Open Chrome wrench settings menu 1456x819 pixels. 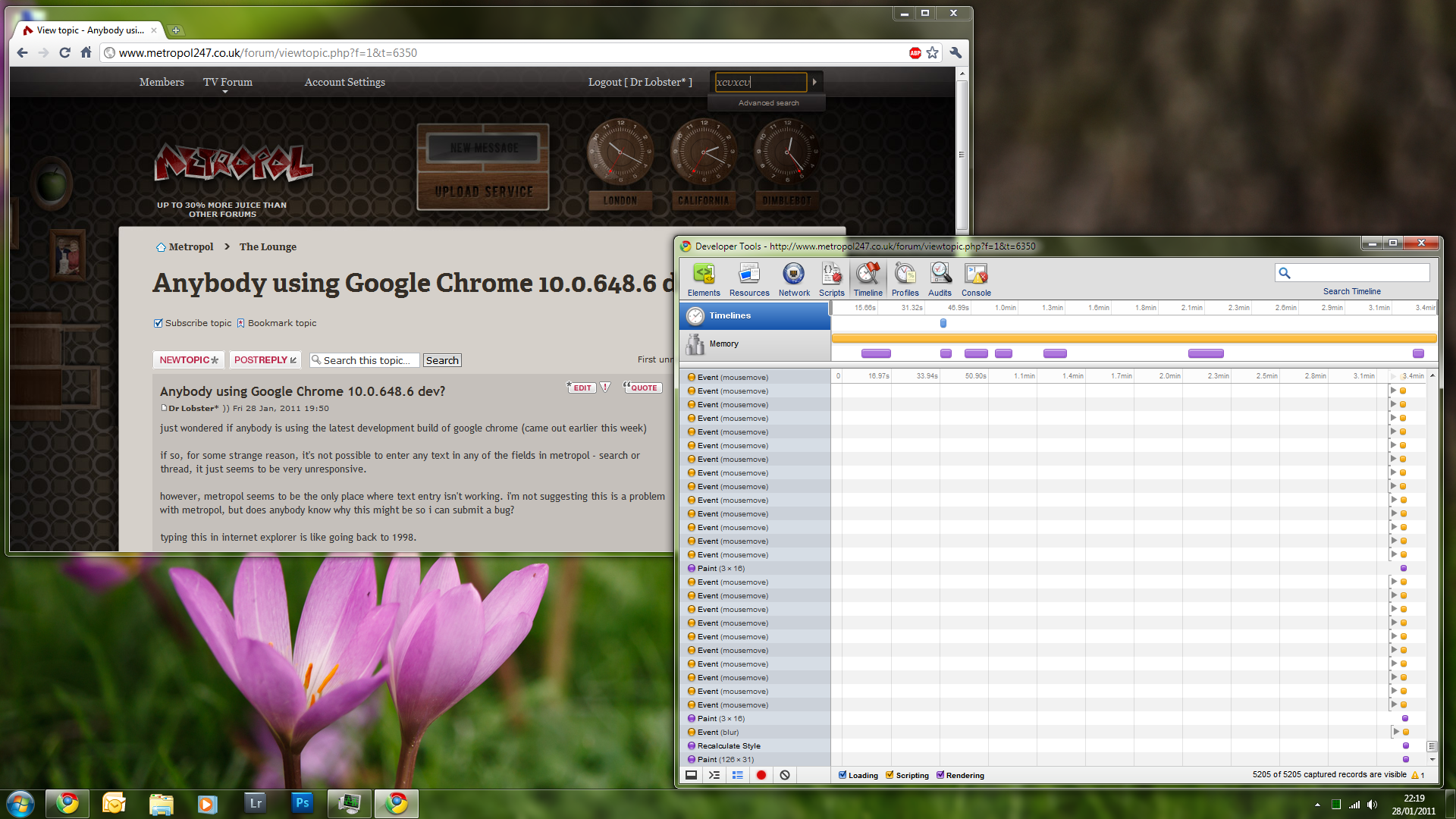(955, 53)
